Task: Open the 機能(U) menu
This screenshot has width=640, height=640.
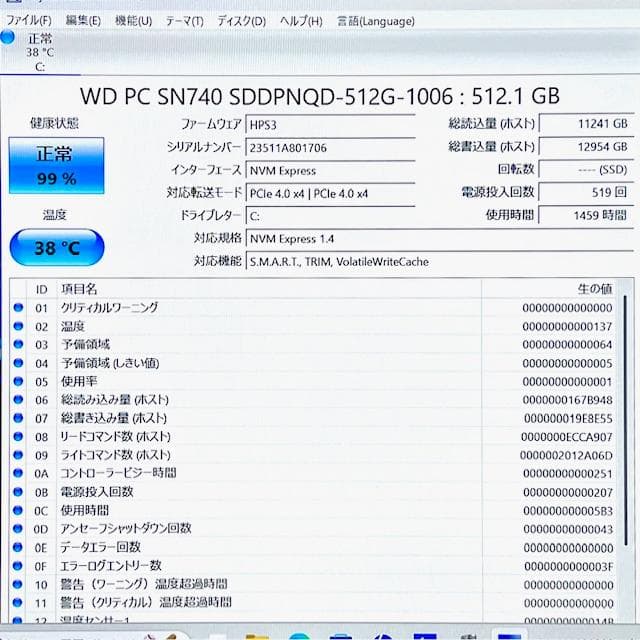Action: 133,20
